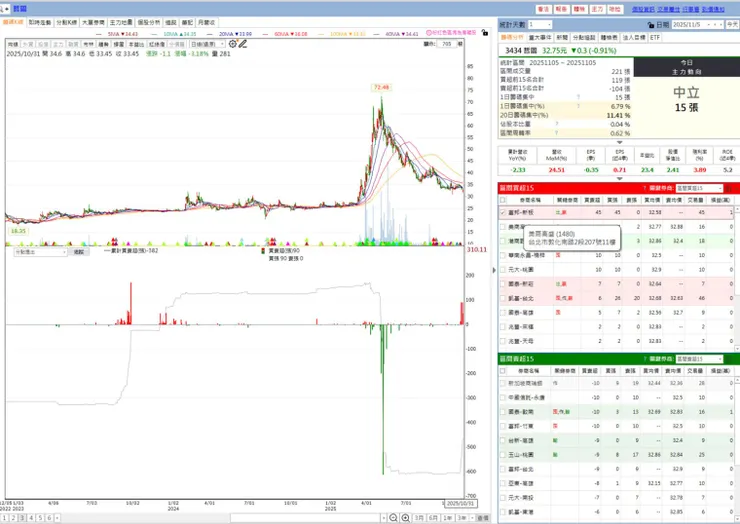The width and height of the screenshot is (740, 524).
Task: Click the 3月 range button
Action: coord(419,518)
